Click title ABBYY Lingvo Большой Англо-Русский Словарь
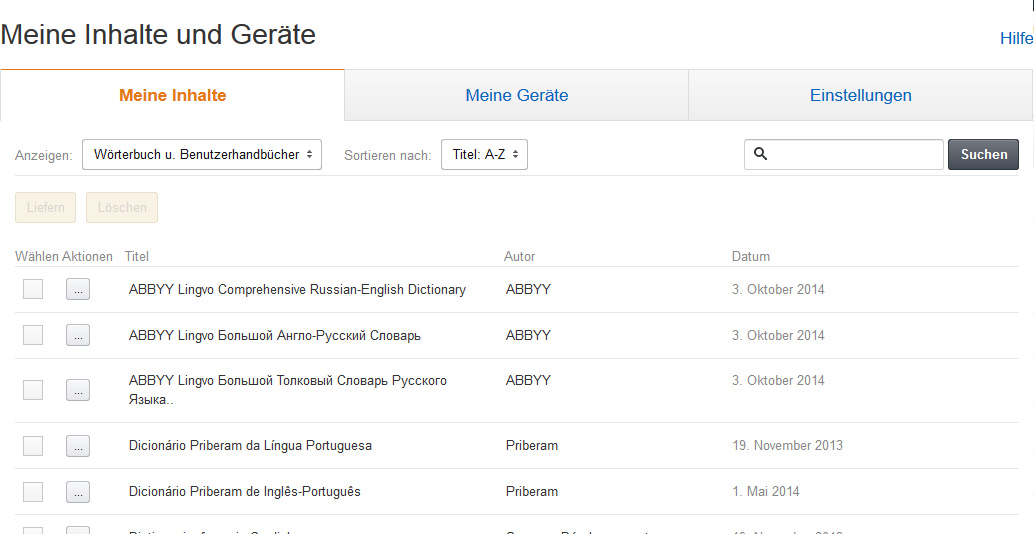The image size is (1034, 534). [274, 335]
